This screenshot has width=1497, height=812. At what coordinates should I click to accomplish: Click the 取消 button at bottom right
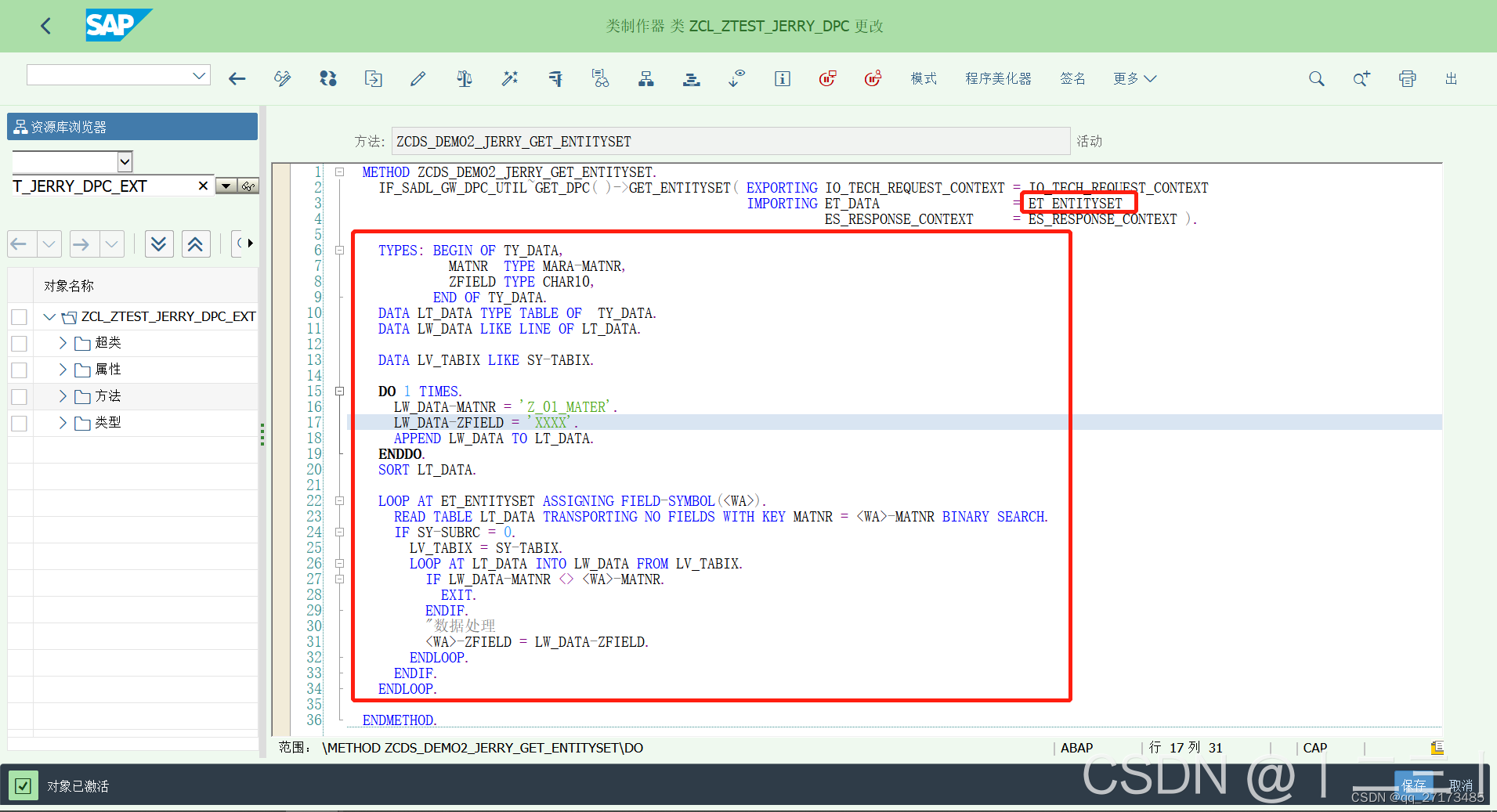pyautogui.click(x=1459, y=785)
